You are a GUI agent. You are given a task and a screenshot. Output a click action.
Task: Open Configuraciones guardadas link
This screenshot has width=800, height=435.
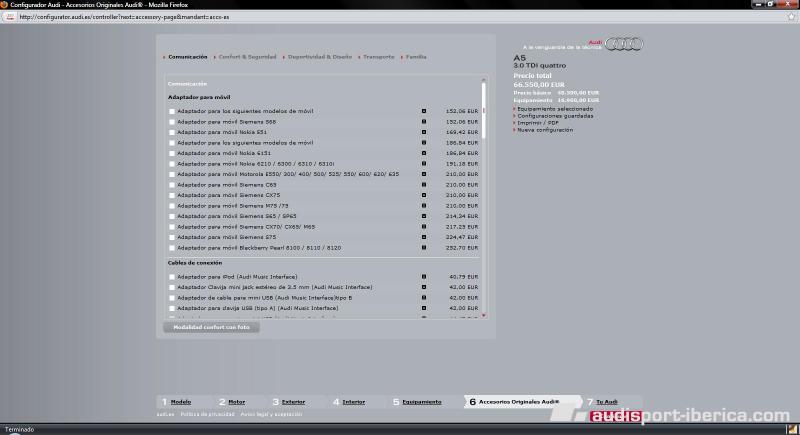555,116
